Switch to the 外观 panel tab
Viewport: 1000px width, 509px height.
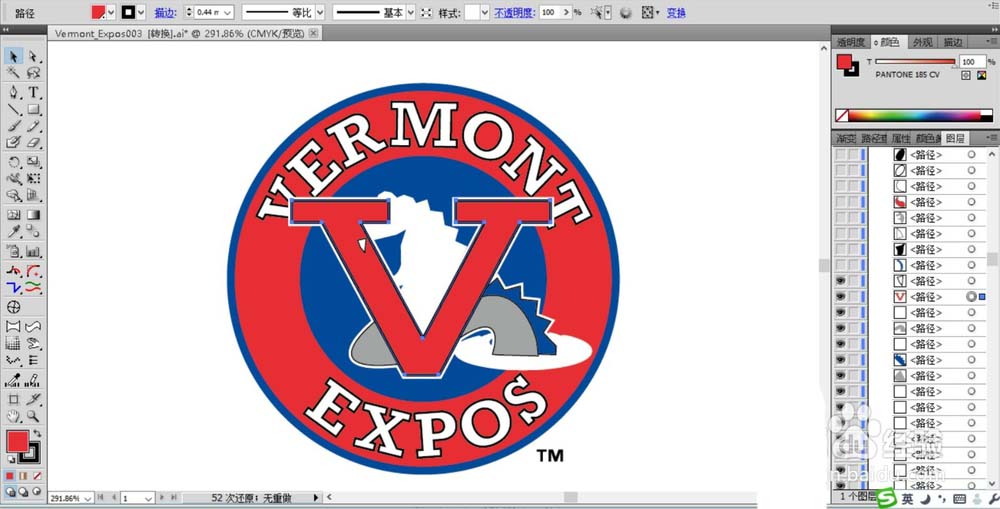click(x=922, y=42)
